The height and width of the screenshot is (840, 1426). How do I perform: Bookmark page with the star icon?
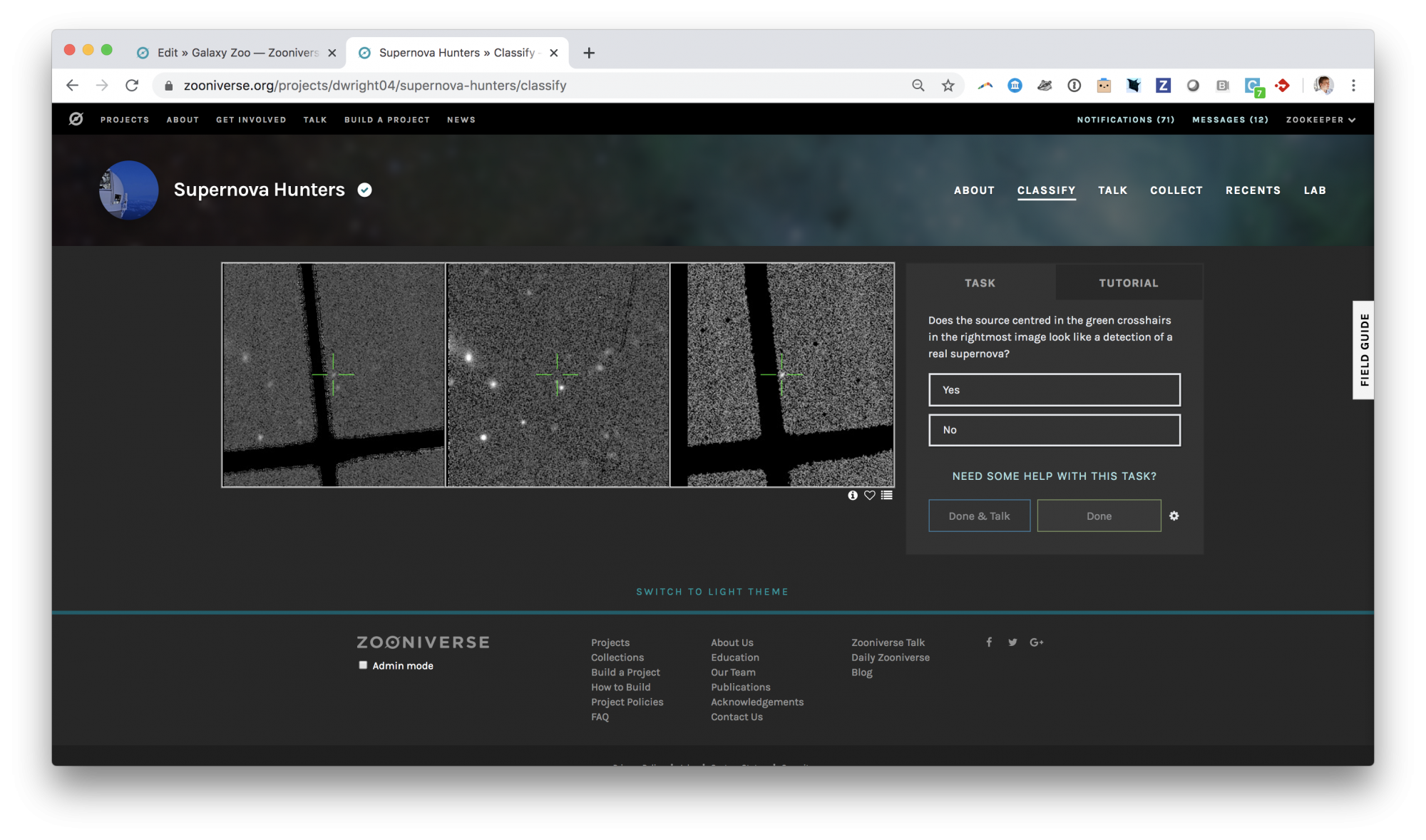pyautogui.click(x=948, y=86)
